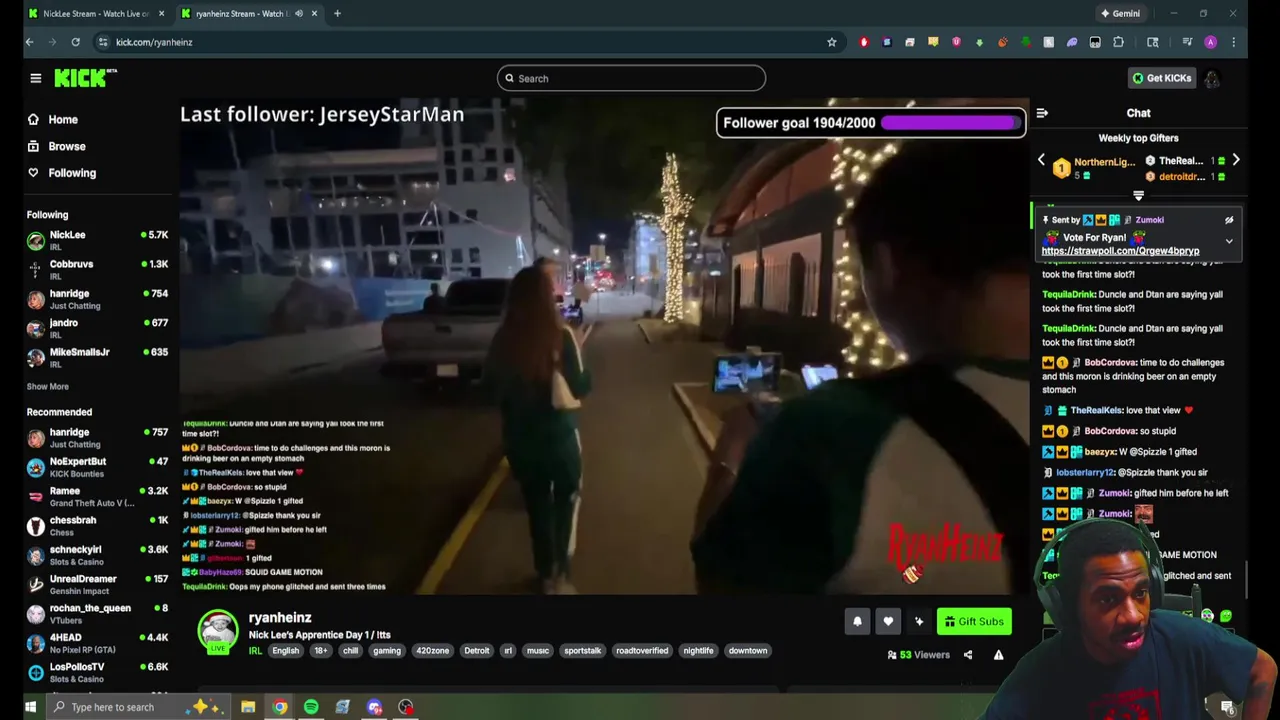Open Spotify from the taskbar
Image resolution: width=1280 pixels, height=720 pixels.
[x=311, y=707]
